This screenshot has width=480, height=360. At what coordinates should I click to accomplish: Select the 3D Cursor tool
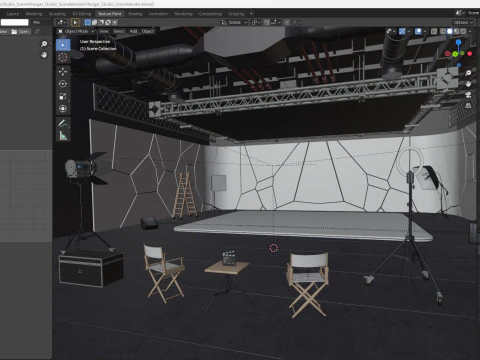click(x=63, y=57)
